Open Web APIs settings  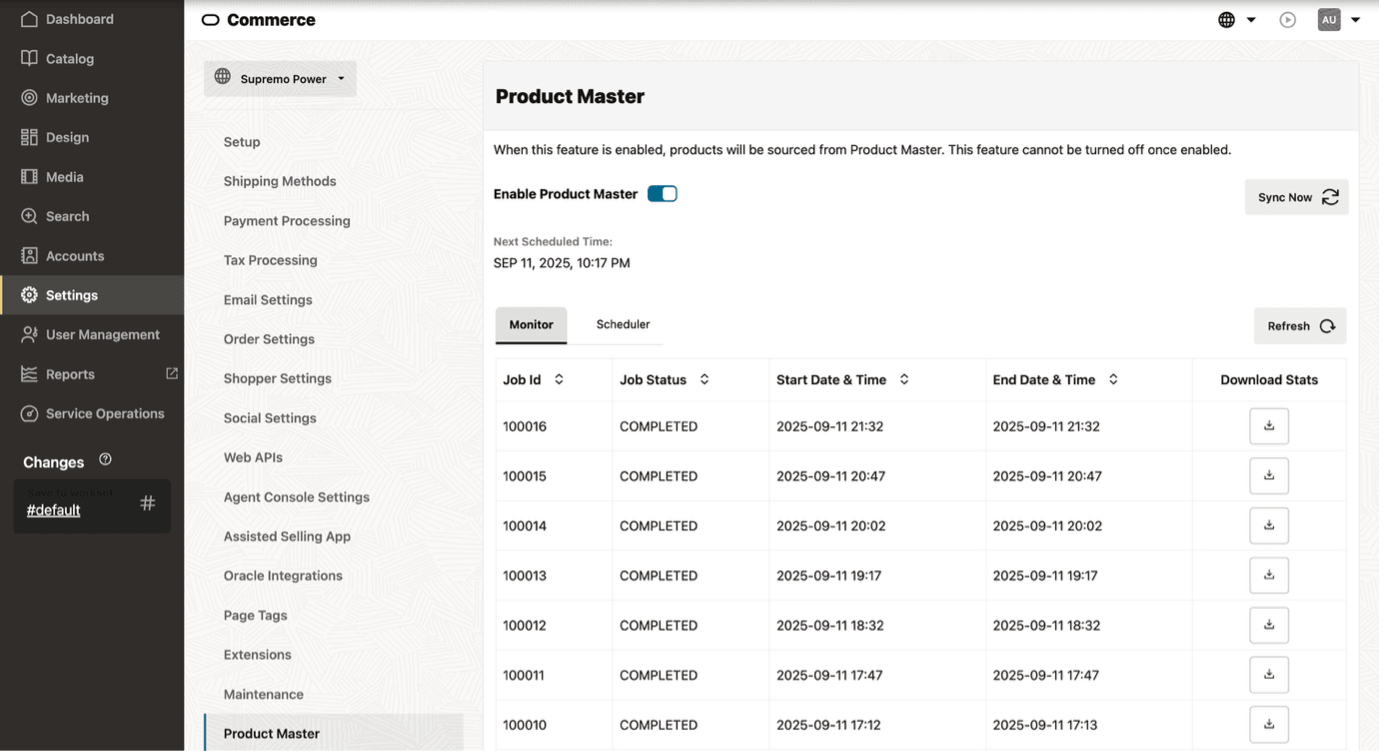click(253, 457)
